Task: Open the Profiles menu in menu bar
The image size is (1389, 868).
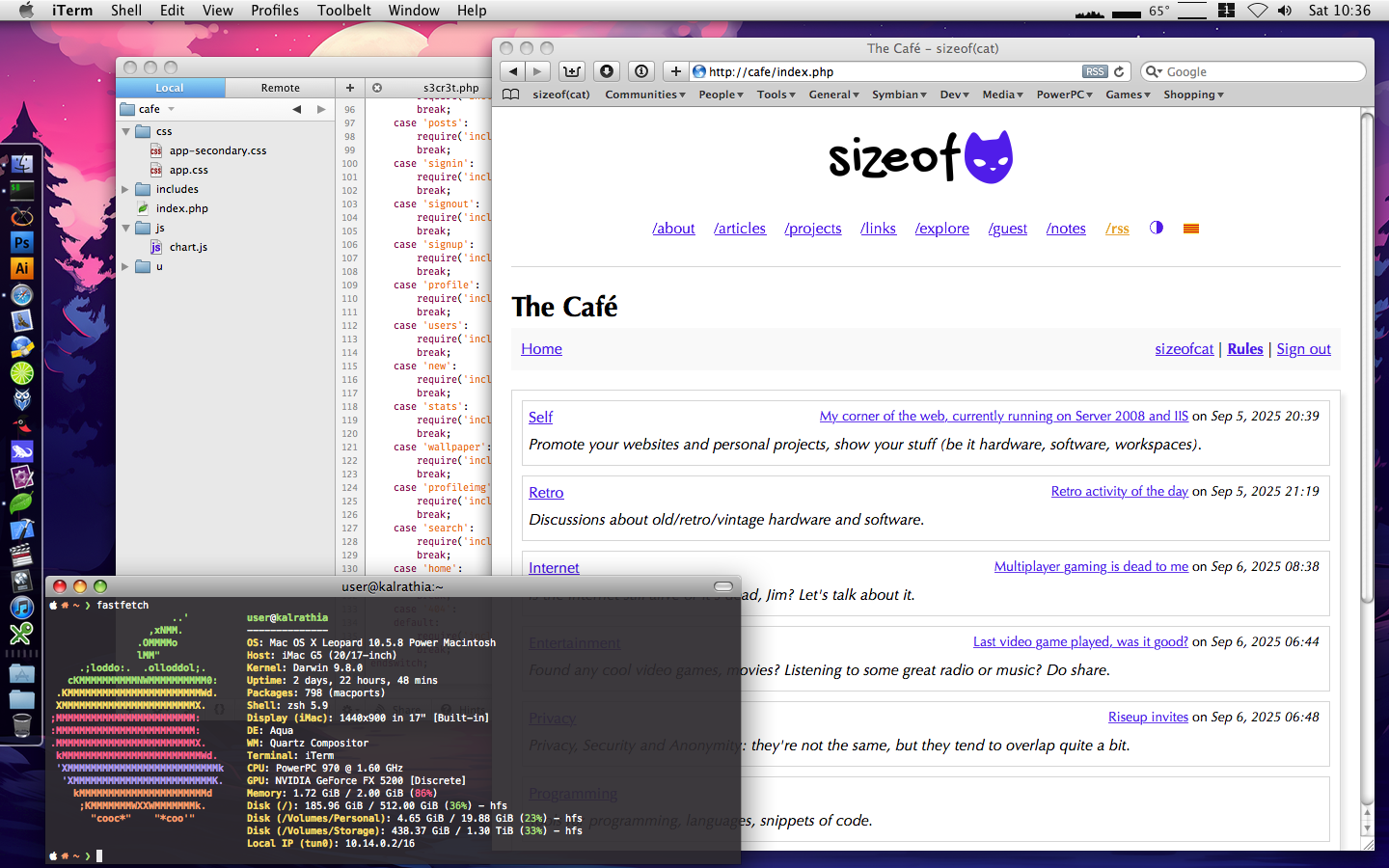Action: pos(274,11)
